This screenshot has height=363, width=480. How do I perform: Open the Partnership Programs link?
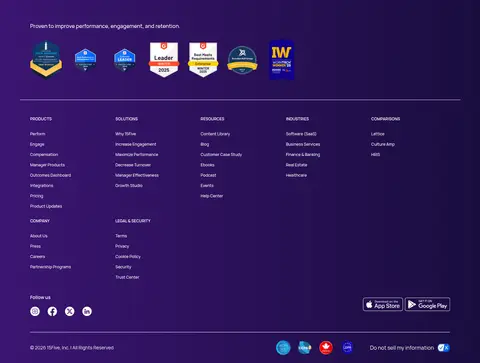tap(50, 267)
